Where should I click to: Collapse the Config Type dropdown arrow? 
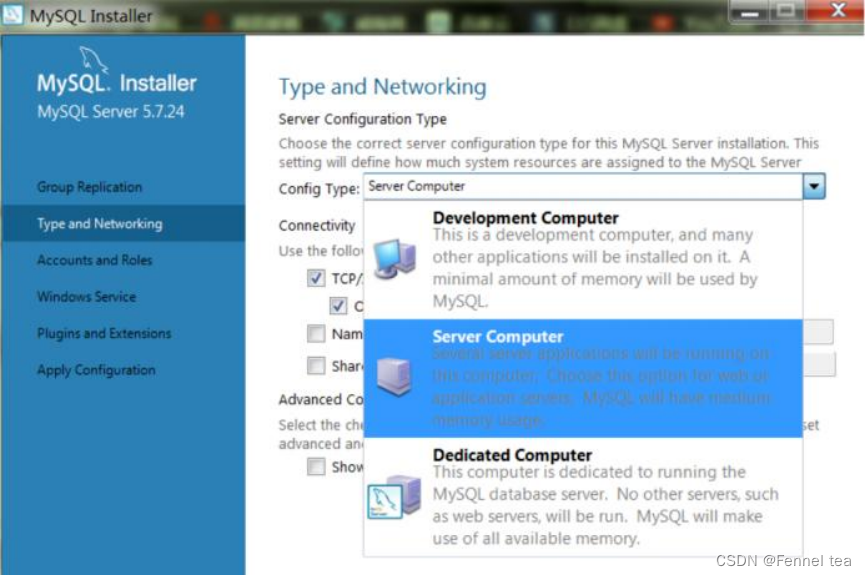pos(814,186)
